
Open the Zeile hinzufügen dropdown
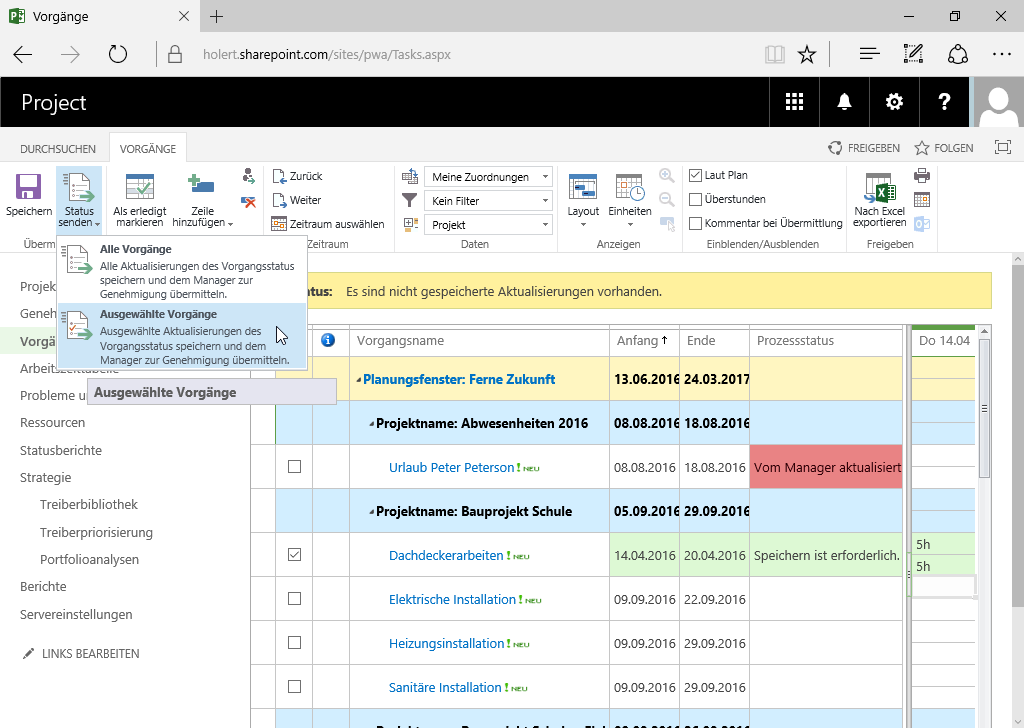click(x=202, y=200)
